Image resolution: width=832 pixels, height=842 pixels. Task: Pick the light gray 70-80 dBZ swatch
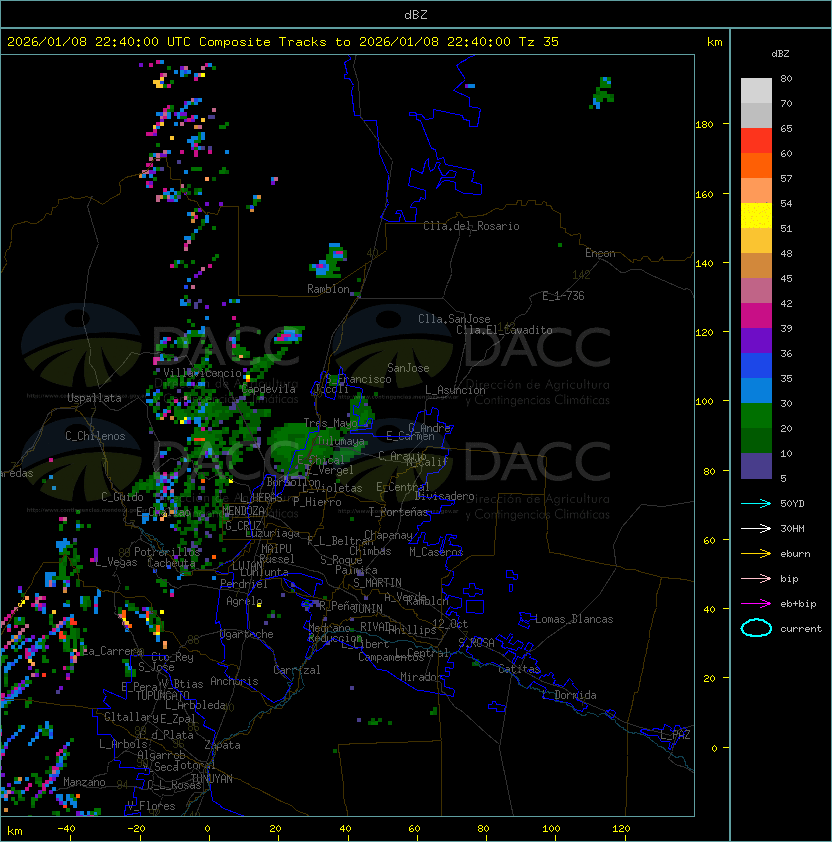pyautogui.click(x=756, y=90)
